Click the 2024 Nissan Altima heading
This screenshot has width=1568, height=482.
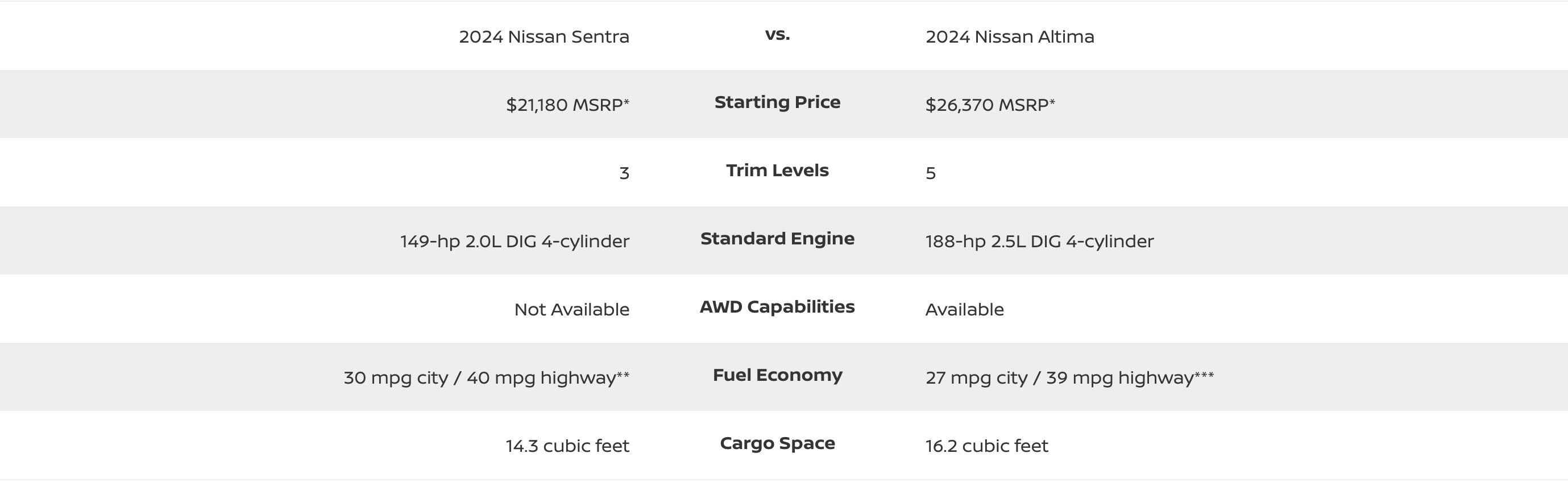tap(1010, 36)
